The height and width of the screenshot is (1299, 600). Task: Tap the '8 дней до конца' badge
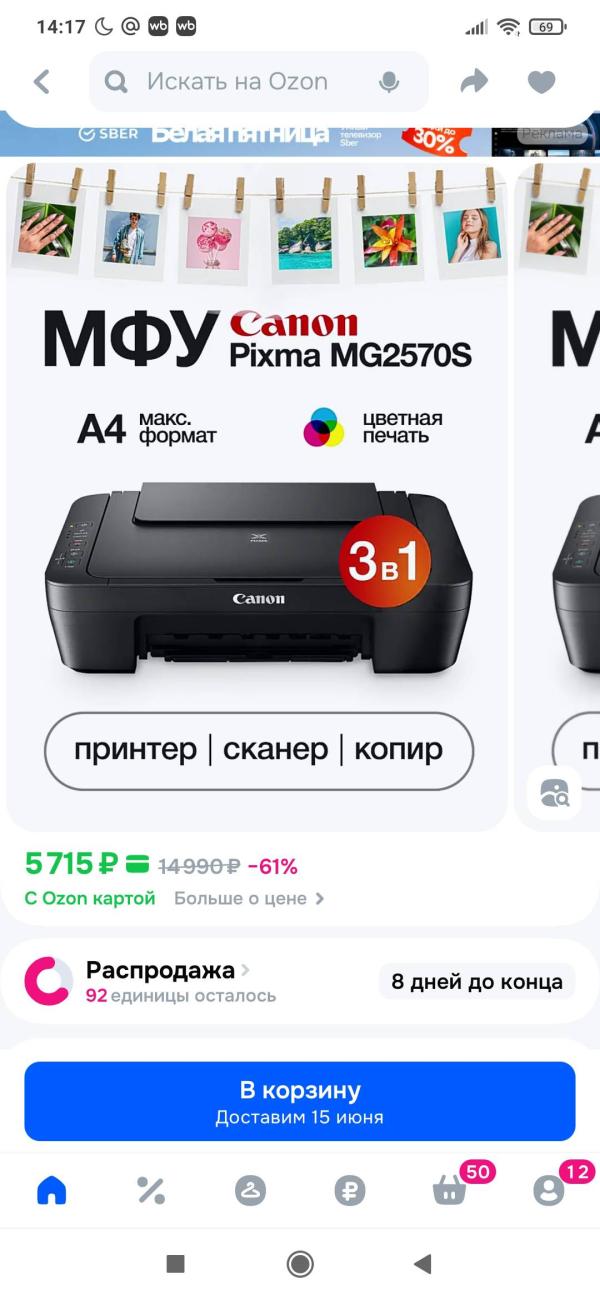pyautogui.click(x=477, y=981)
